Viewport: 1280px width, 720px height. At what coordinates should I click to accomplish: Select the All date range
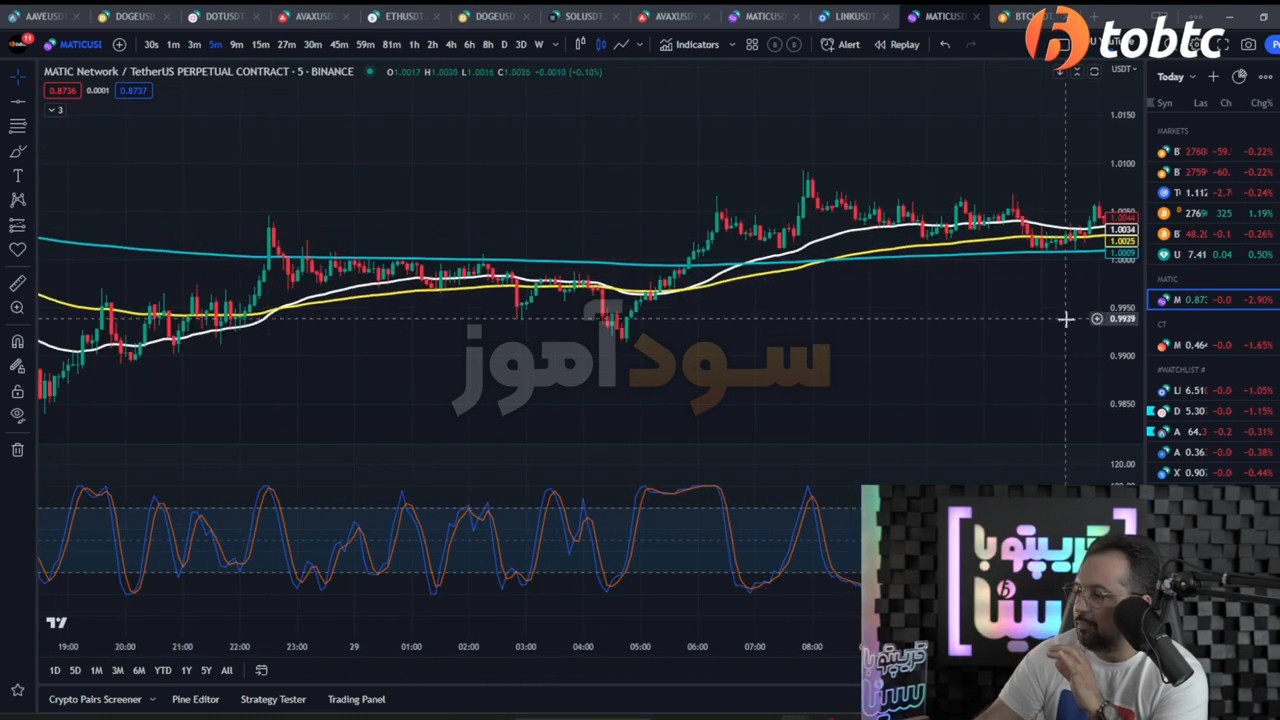(x=227, y=671)
